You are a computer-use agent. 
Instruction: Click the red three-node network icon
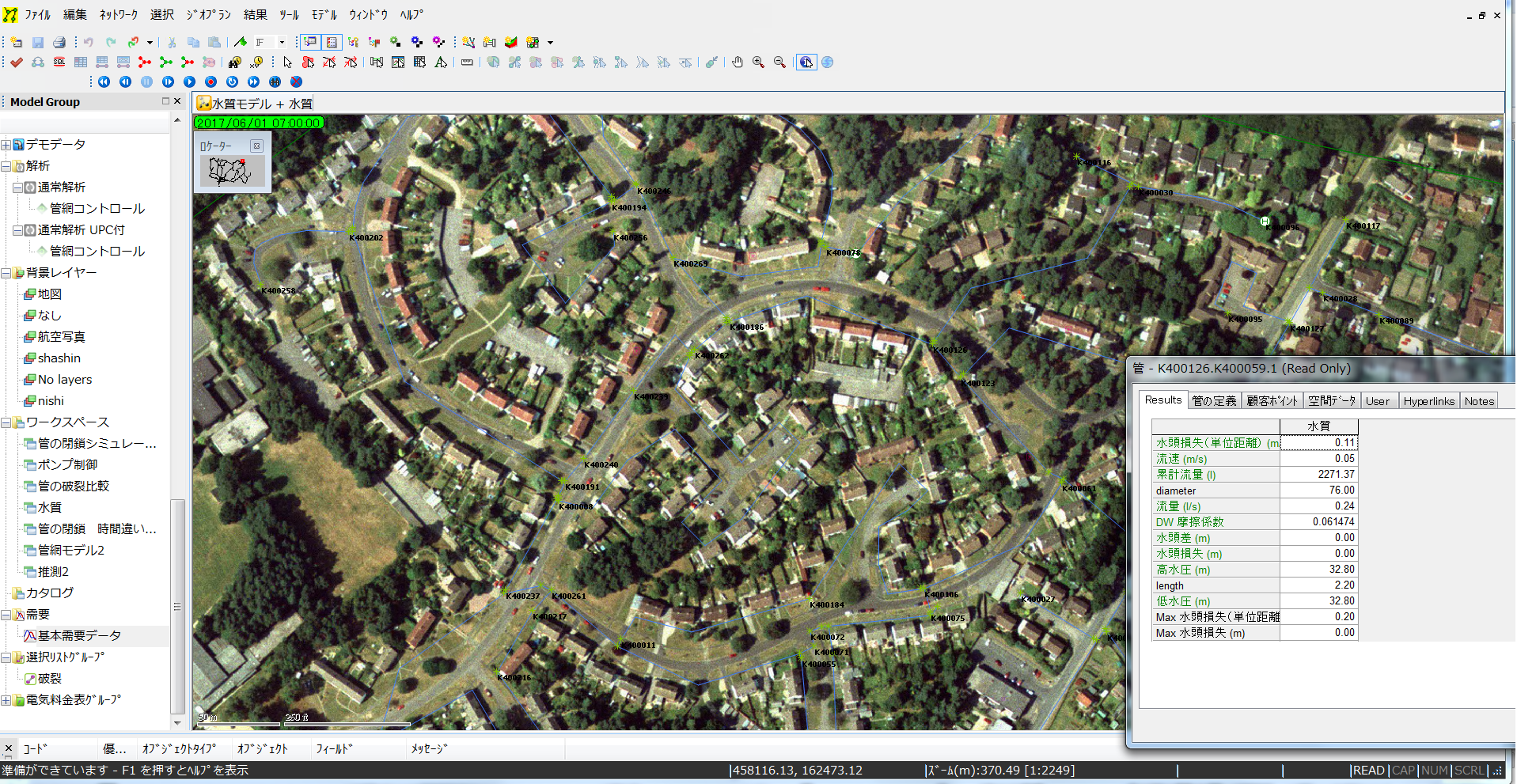pyautogui.click(x=144, y=62)
